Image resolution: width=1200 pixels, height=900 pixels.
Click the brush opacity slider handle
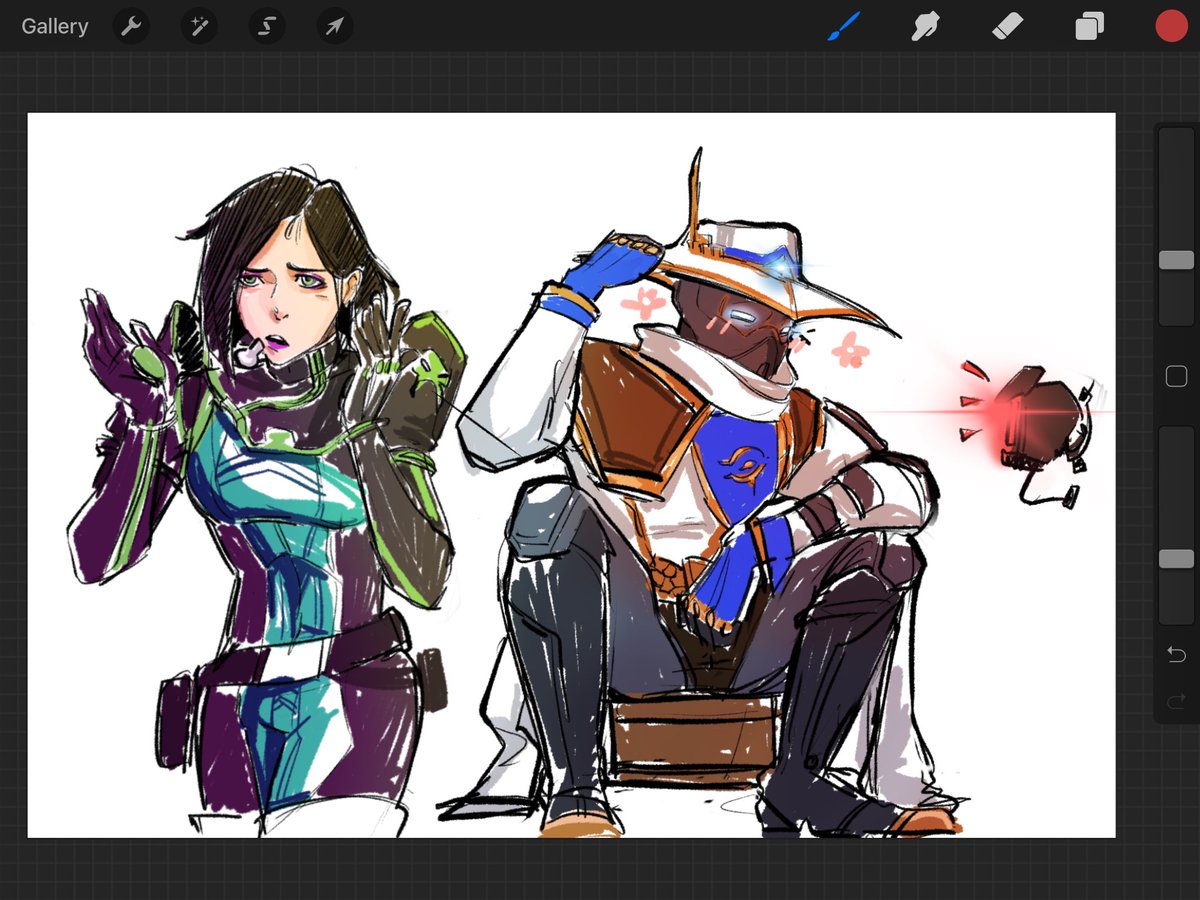coord(1176,559)
